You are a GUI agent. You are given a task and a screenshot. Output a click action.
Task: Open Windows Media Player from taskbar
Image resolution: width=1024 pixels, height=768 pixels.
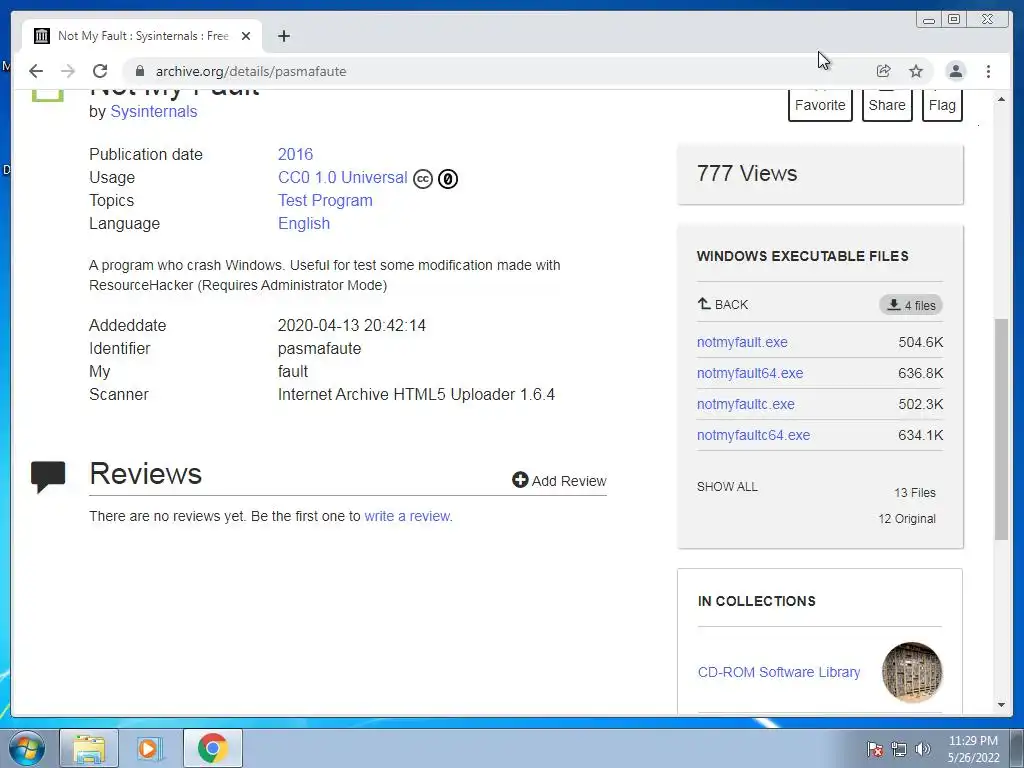(150, 748)
